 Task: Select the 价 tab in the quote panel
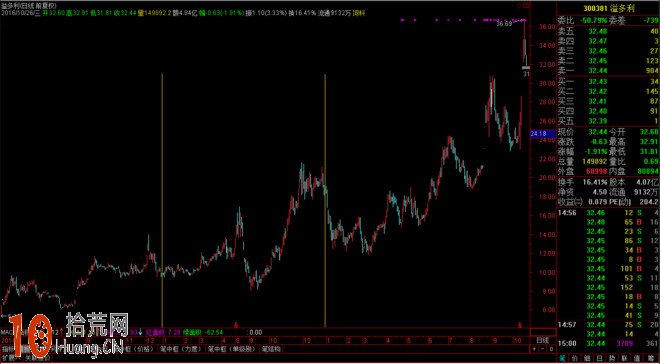pyautogui.click(x=575, y=358)
